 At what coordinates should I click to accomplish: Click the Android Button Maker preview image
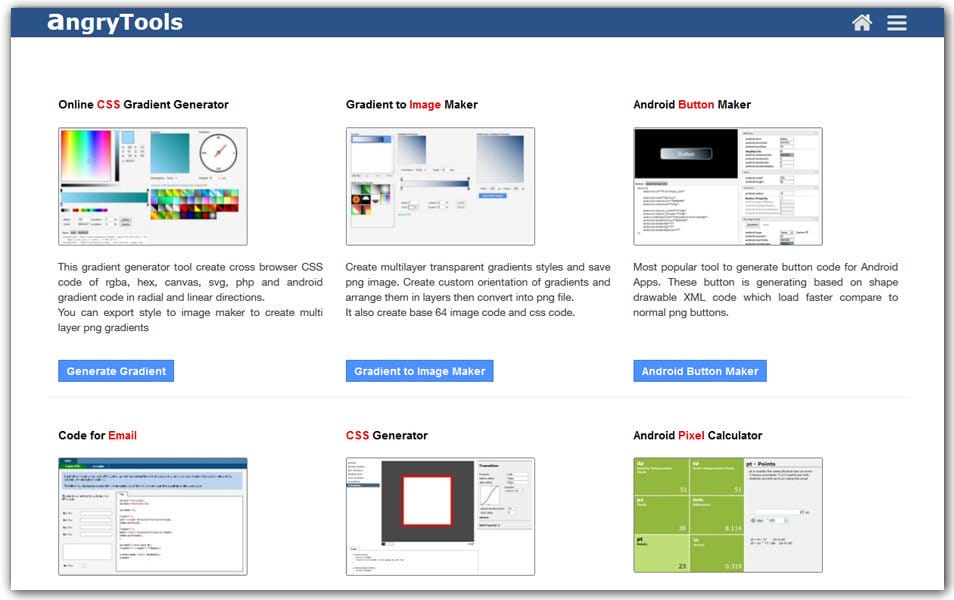point(727,186)
